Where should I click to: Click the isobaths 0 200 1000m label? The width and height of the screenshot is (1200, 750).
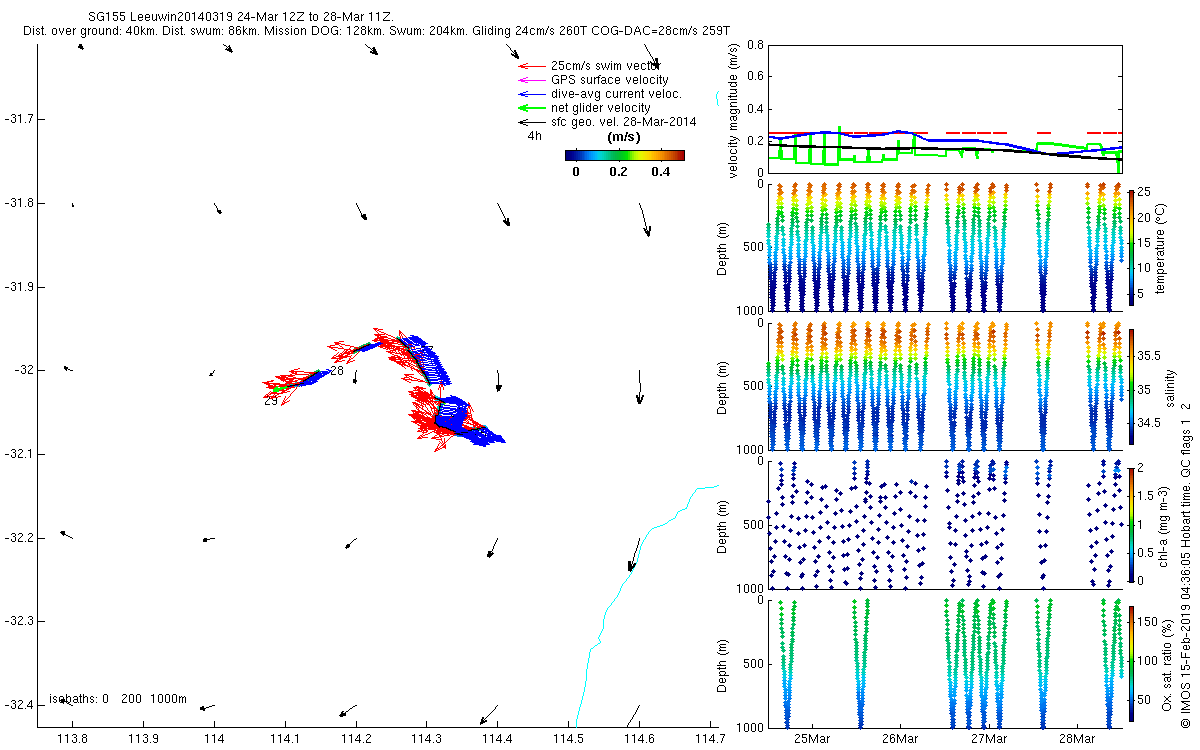(118, 699)
